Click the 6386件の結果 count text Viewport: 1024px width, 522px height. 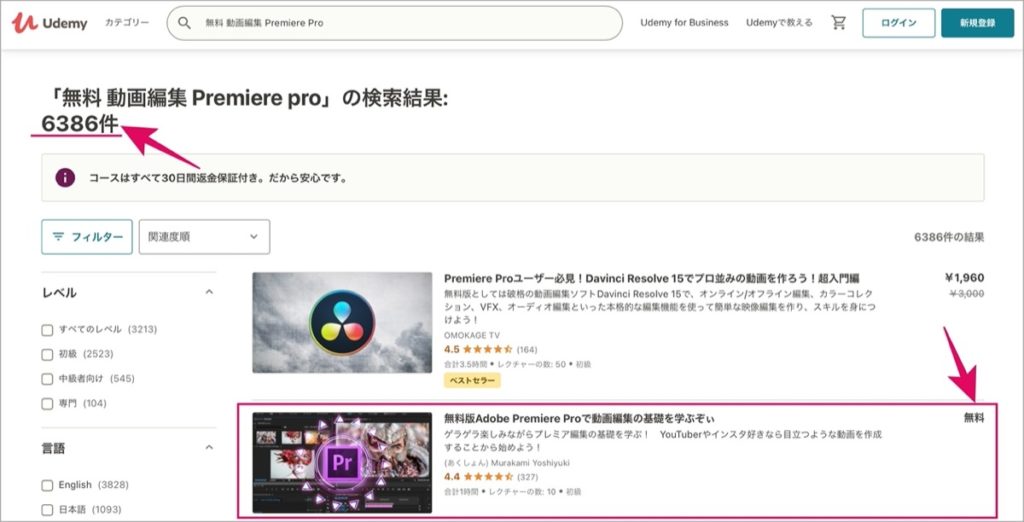click(x=949, y=237)
